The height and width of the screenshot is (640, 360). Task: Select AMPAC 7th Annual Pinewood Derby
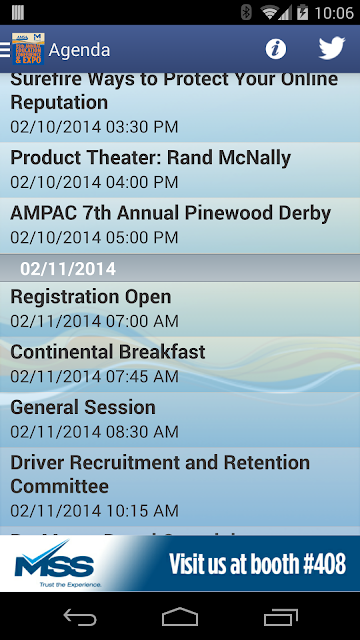pos(180,226)
